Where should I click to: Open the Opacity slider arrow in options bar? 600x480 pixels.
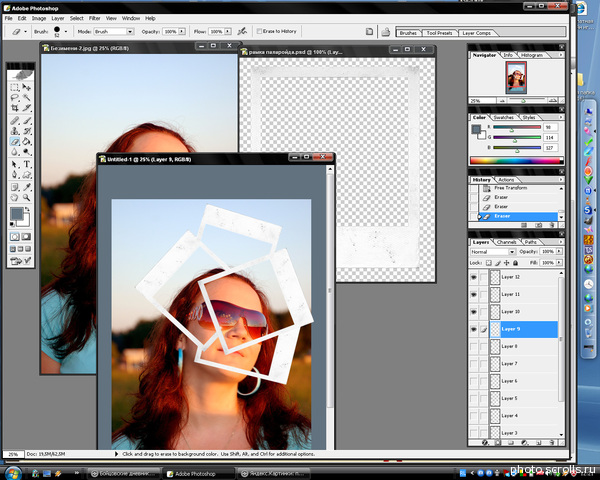click(x=182, y=31)
